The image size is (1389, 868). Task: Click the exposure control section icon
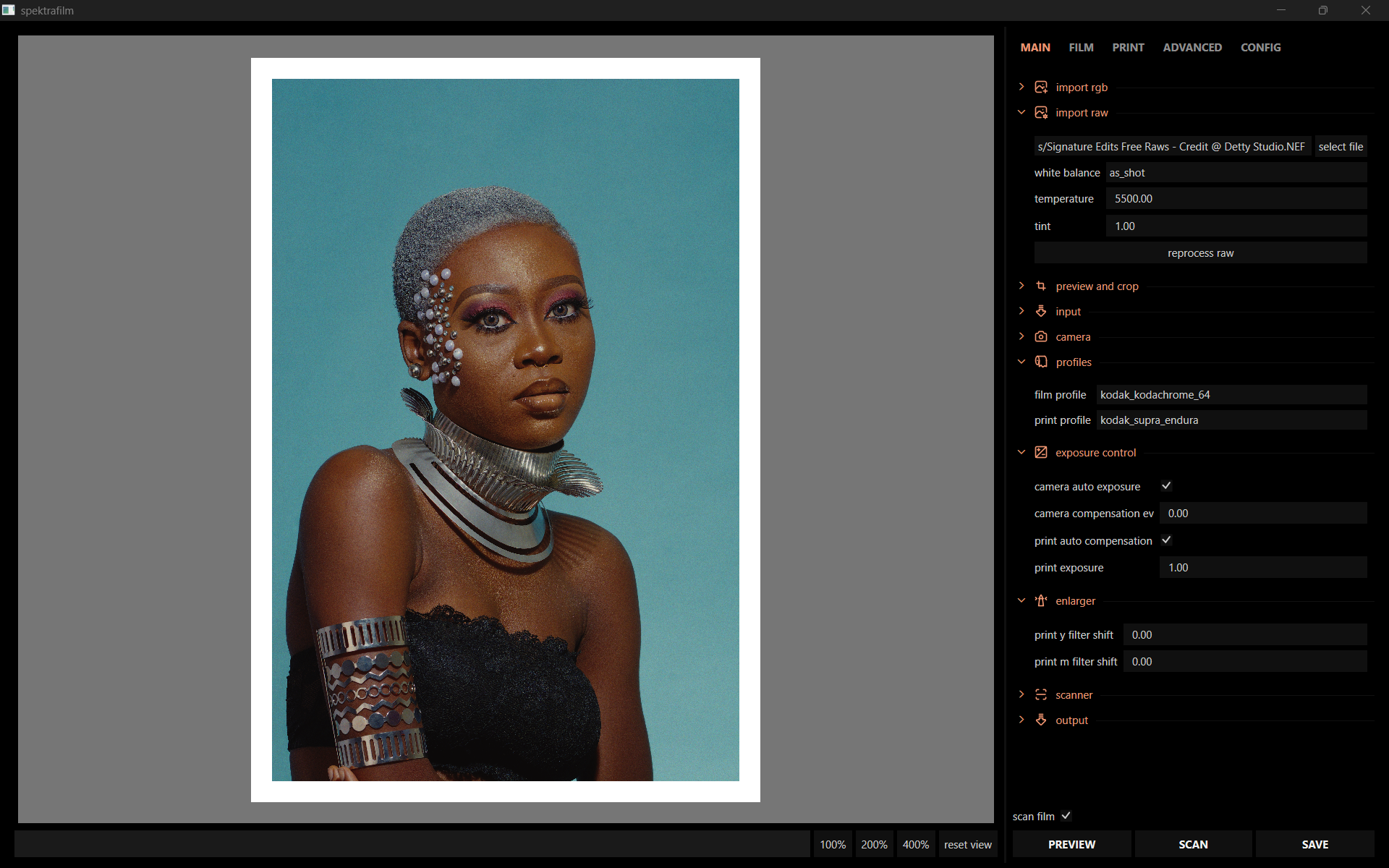point(1041,452)
